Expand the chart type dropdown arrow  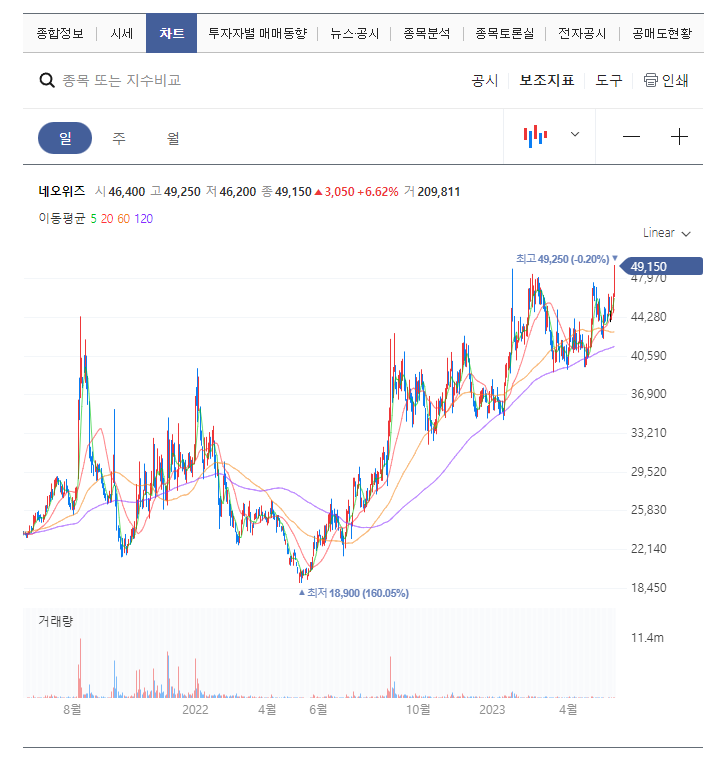point(575,134)
